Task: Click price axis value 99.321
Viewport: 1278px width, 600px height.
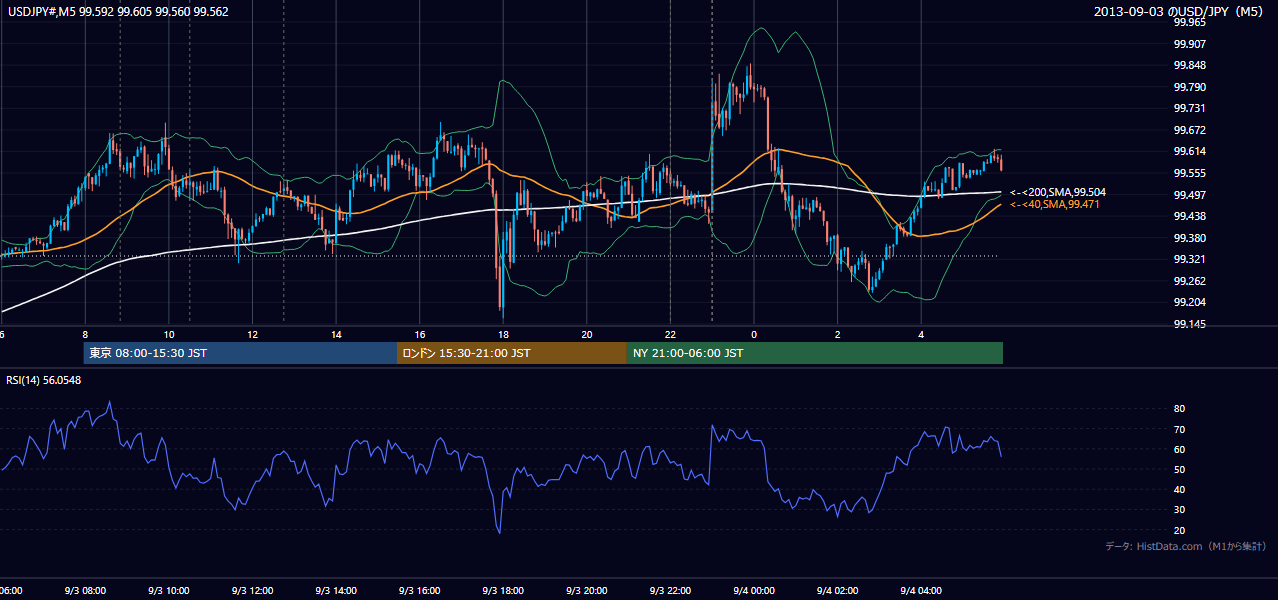Action: 1189,259
